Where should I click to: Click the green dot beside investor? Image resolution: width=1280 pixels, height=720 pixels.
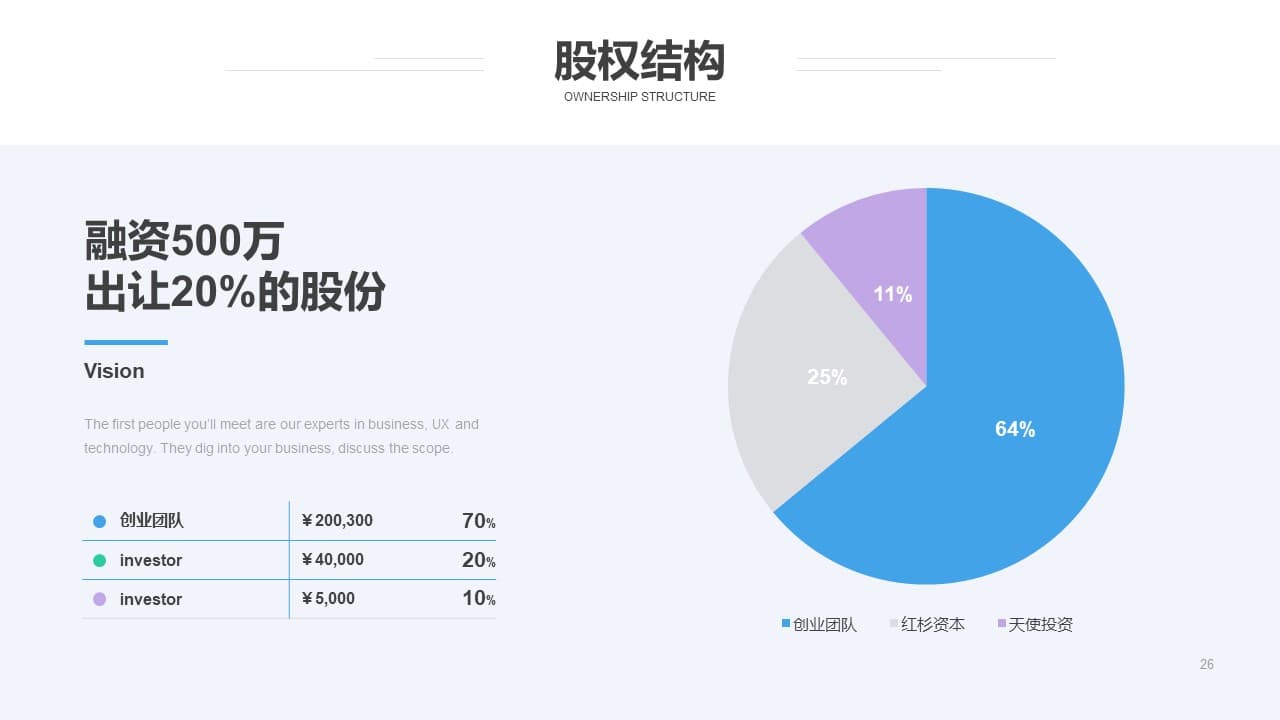(99, 560)
